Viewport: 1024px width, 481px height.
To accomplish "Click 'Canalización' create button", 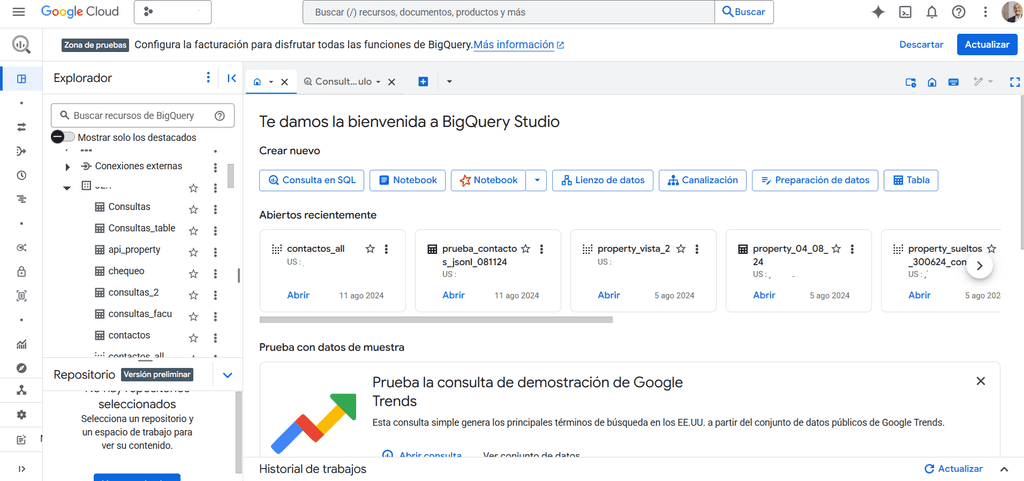I will [x=702, y=180].
